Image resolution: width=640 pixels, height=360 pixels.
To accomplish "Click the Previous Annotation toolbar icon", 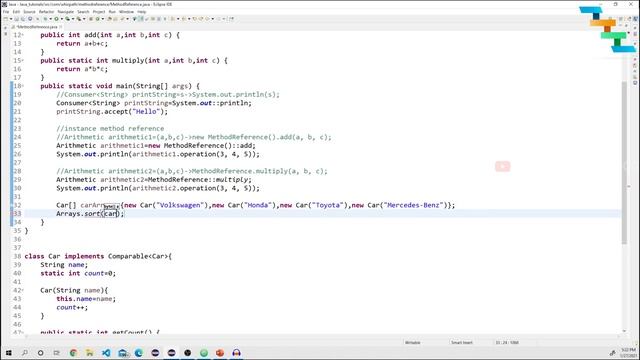I will click(x=183, y=19).
